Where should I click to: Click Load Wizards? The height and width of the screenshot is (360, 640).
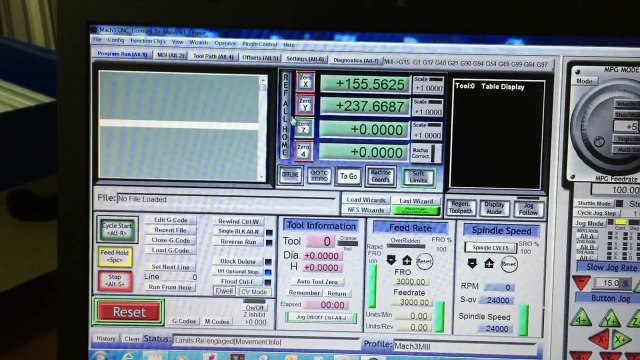[366, 200]
